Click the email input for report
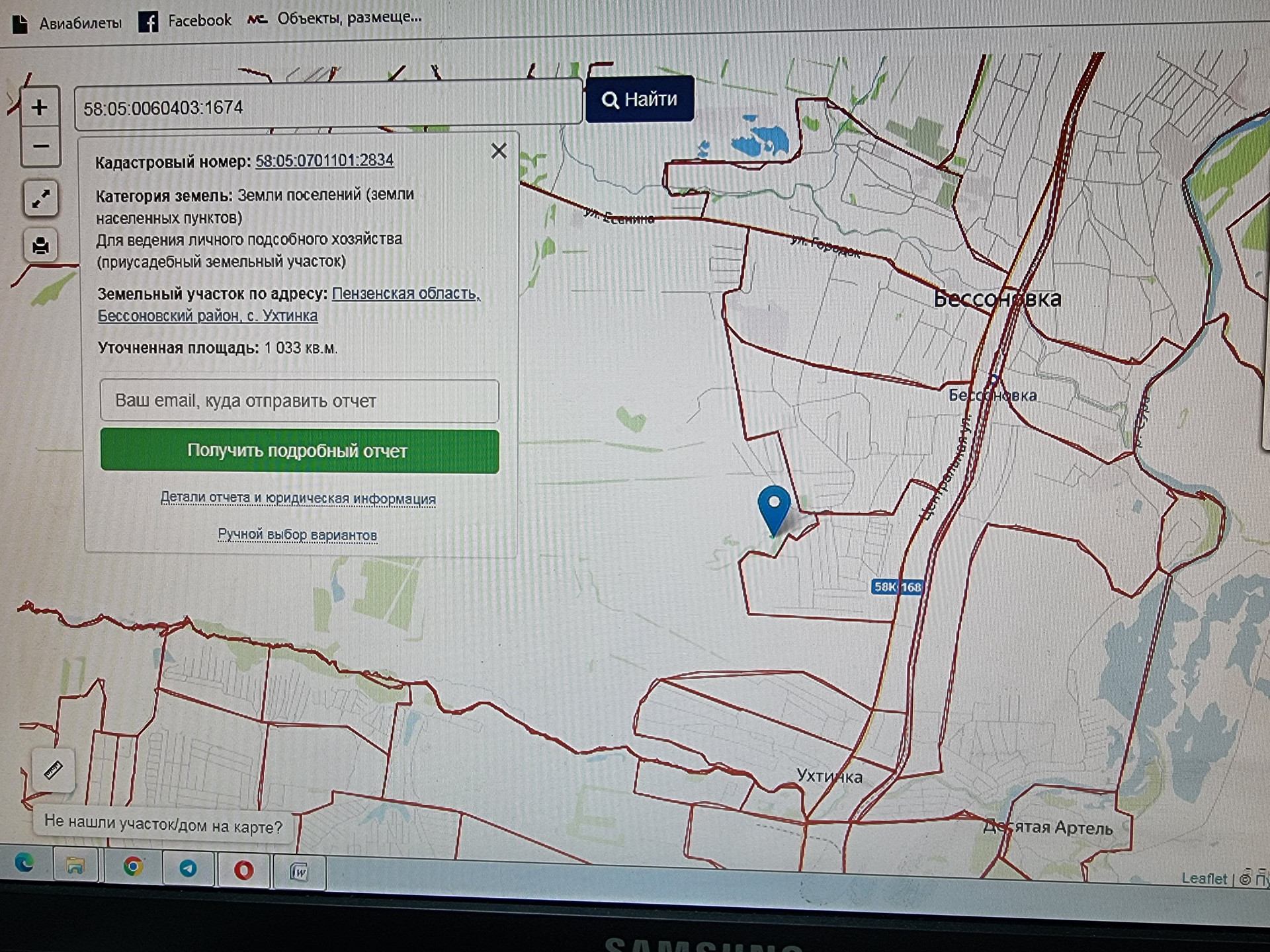Viewport: 1270px width, 952px height. (299, 401)
